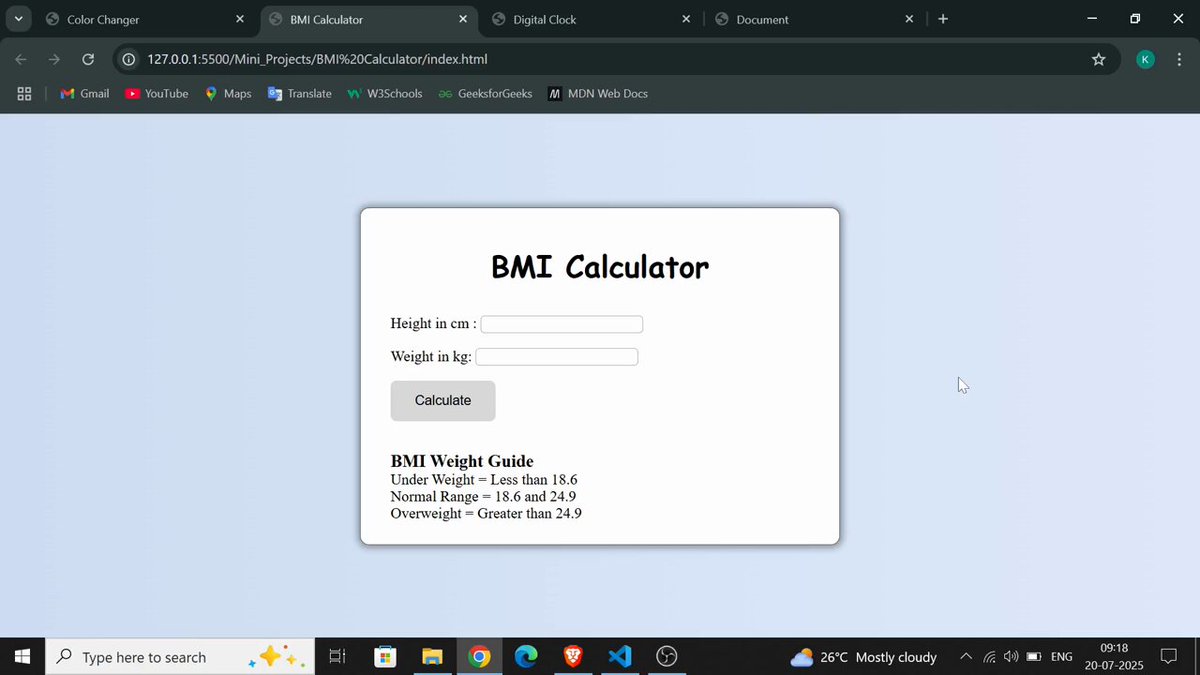The width and height of the screenshot is (1200, 675).
Task: Click the Overweight = Greater than 24.9 text
Action: 486,514
